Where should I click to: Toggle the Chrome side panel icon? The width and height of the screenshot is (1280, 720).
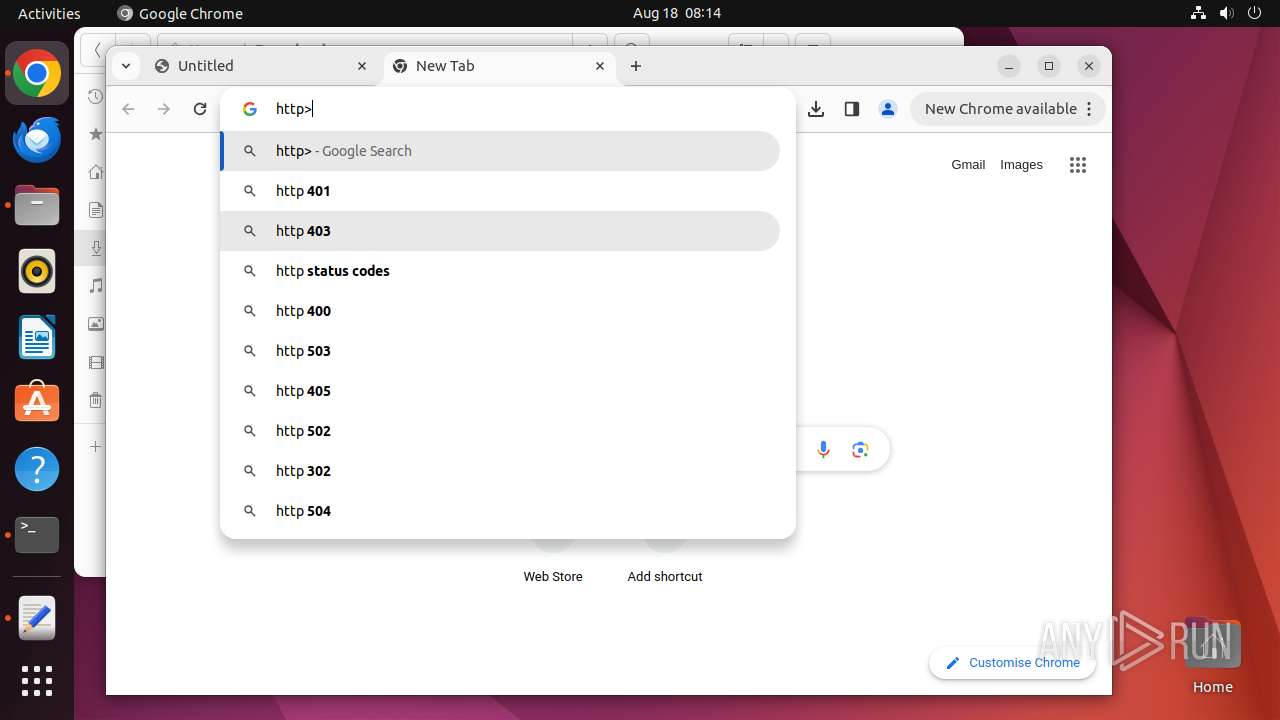coord(852,109)
